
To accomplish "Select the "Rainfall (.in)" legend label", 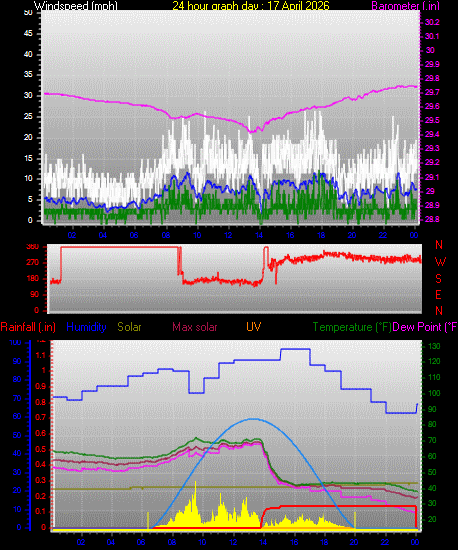I will click(x=28, y=327).
